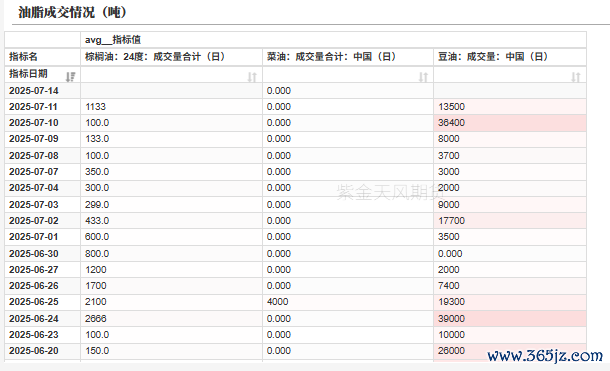Click soybean oil value 26000
This screenshot has height=371, width=610.
click(452, 350)
